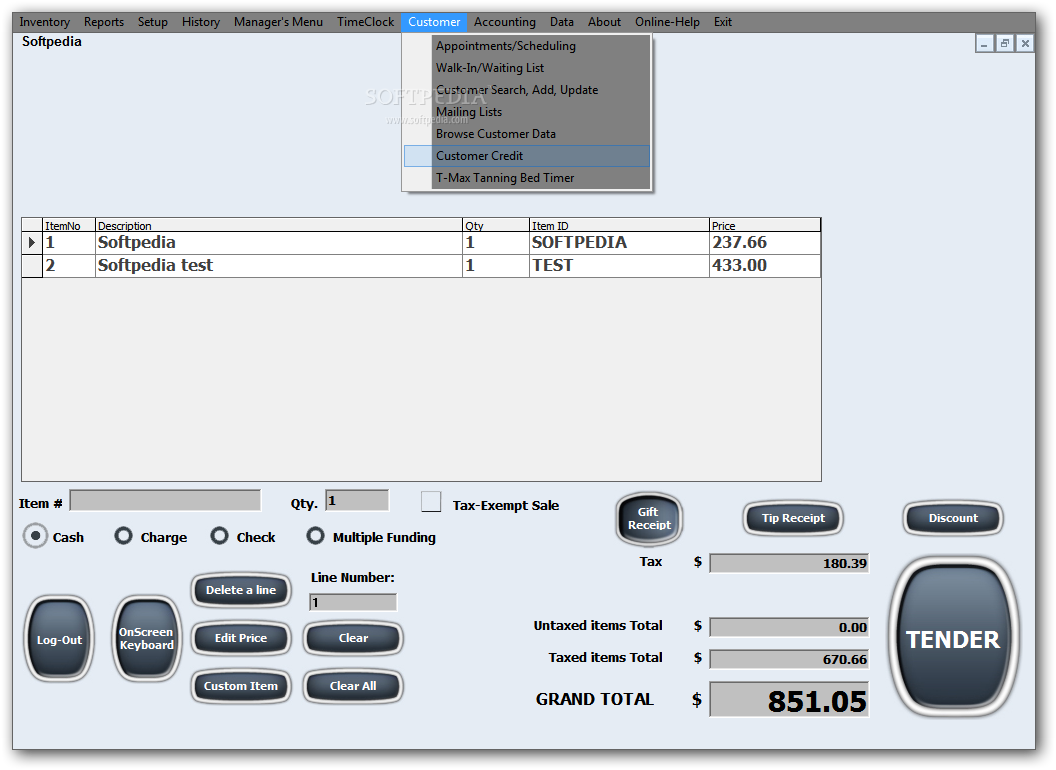The width and height of the screenshot is (1056, 770).
Task: Choose Appointments/Scheduling from Customer menu
Action: pyautogui.click(x=527, y=46)
